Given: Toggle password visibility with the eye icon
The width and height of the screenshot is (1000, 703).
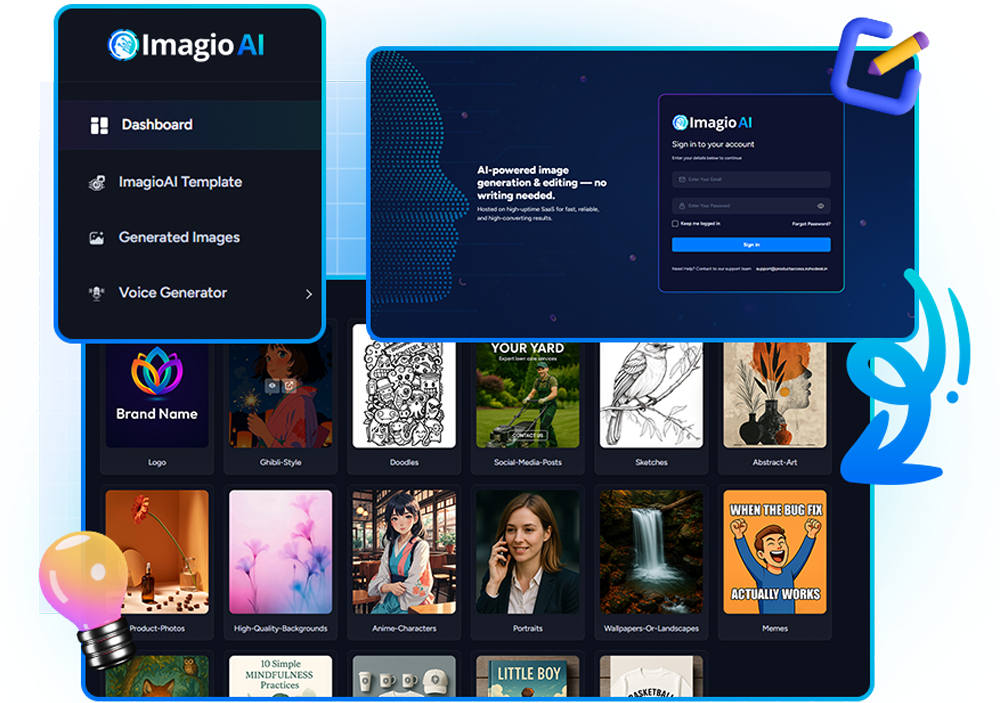Looking at the screenshot, I should click(821, 205).
